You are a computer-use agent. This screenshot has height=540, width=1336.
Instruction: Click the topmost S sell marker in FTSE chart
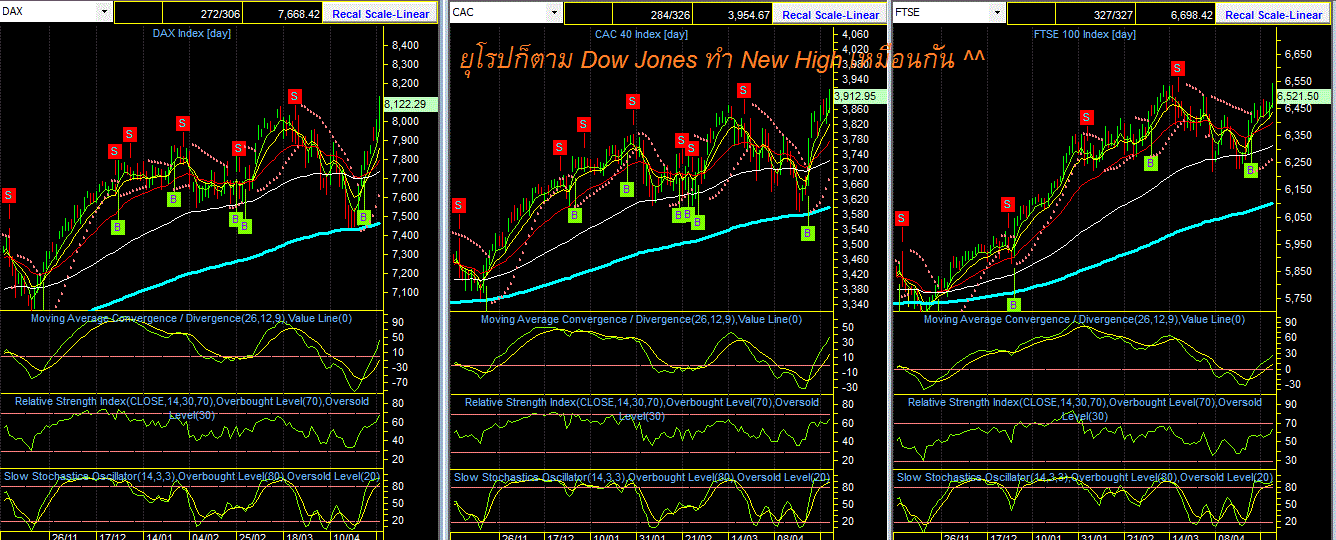pos(1179,68)
